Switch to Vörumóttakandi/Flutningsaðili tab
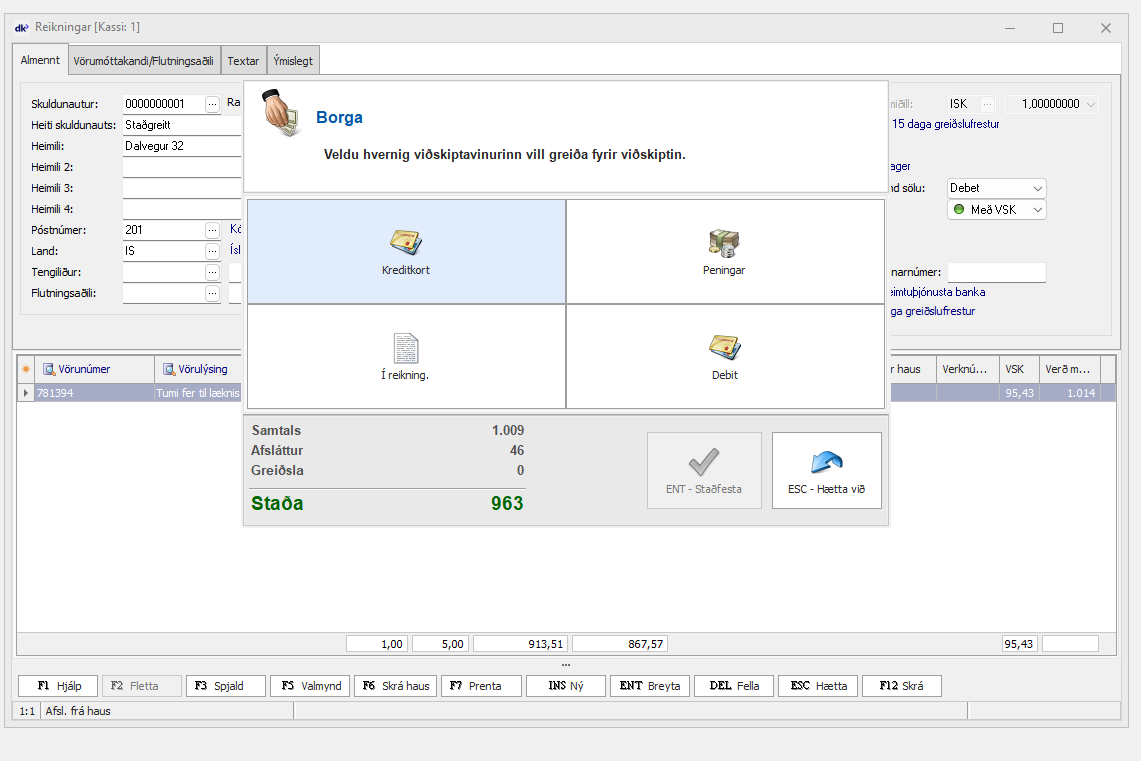The width and height of the screenshot is (1141, 761). point(144,61)
